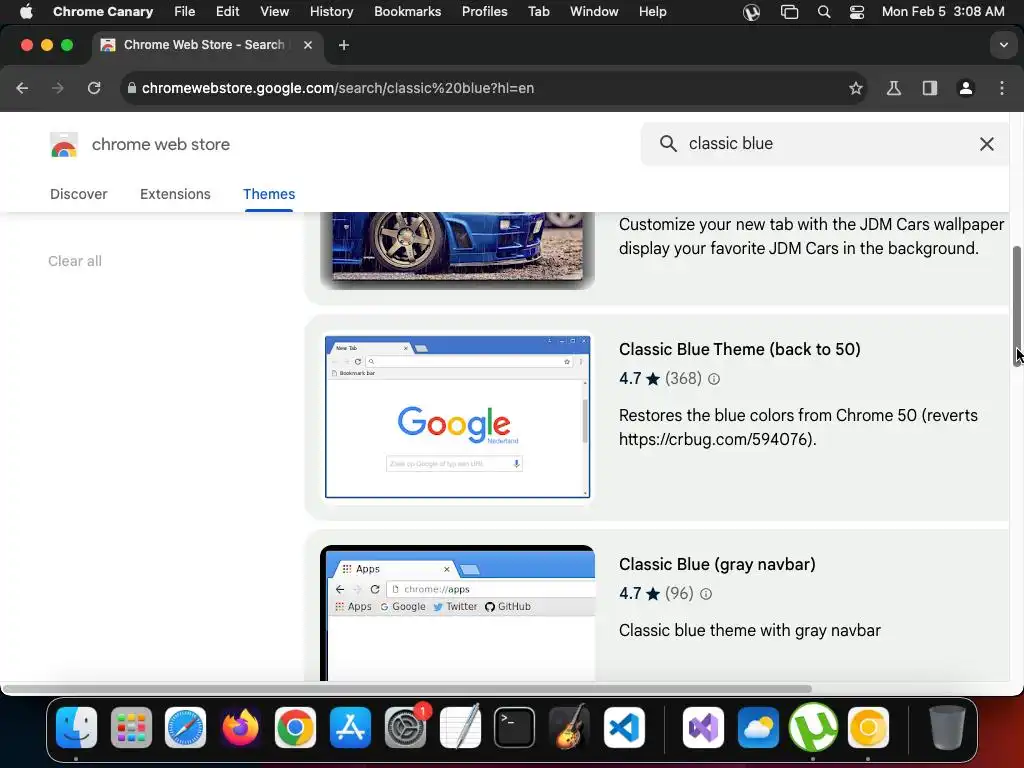Image resolution: width=1024 pixels, height=768 pixels.
Task: Click the date and time in menu bar
Action: [943, 12]
